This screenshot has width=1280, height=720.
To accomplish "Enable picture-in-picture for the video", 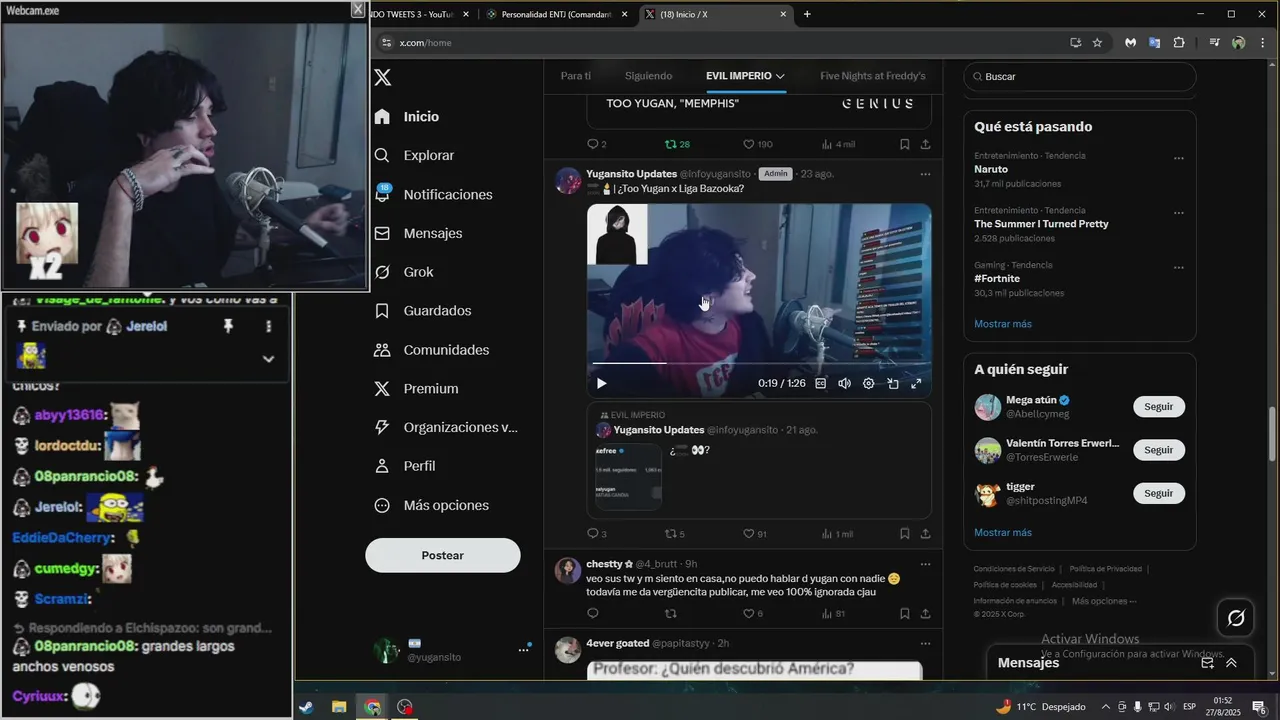I will (893, 383).
